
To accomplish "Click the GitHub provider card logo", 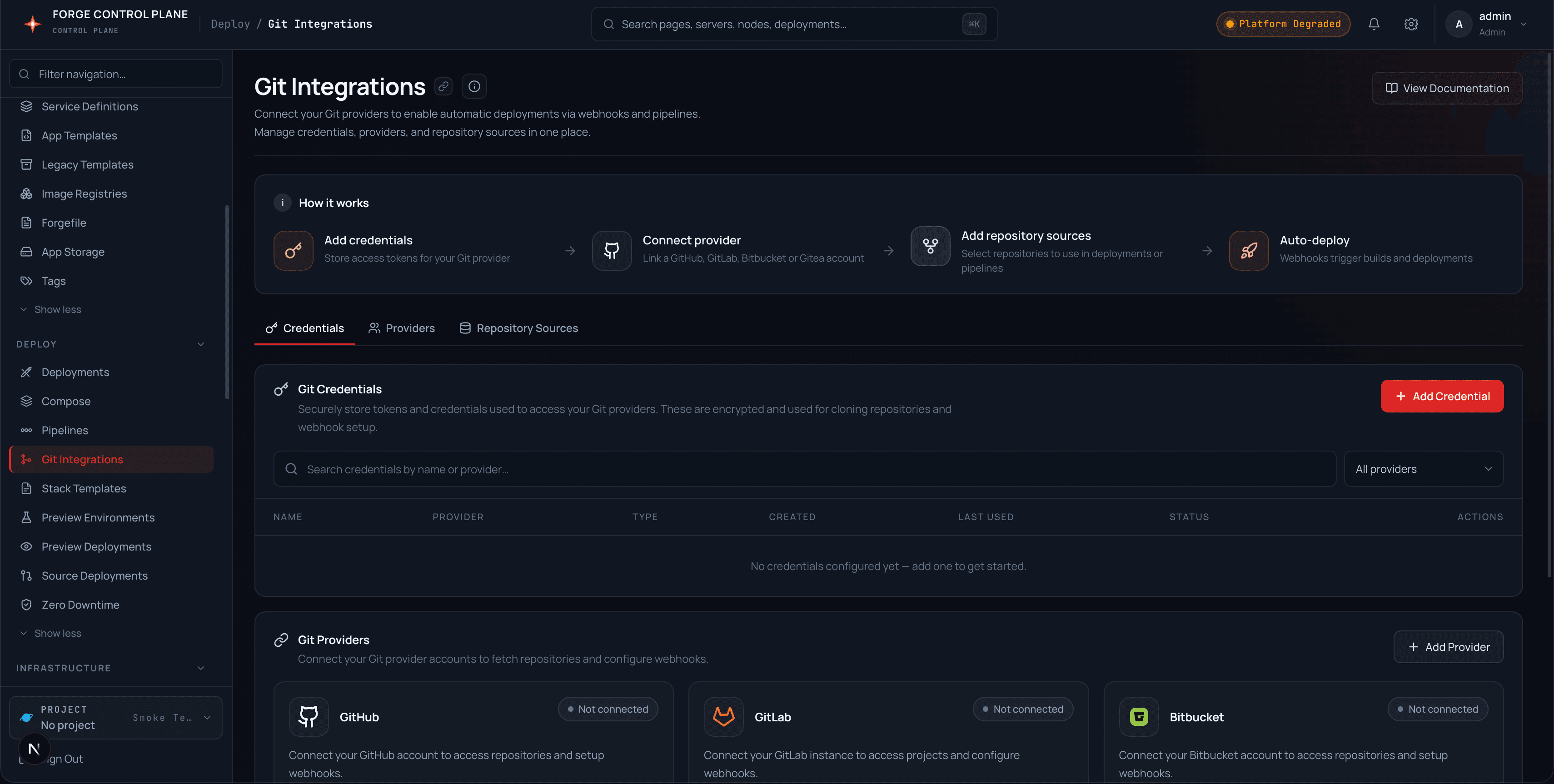I will tap(309, 716).
